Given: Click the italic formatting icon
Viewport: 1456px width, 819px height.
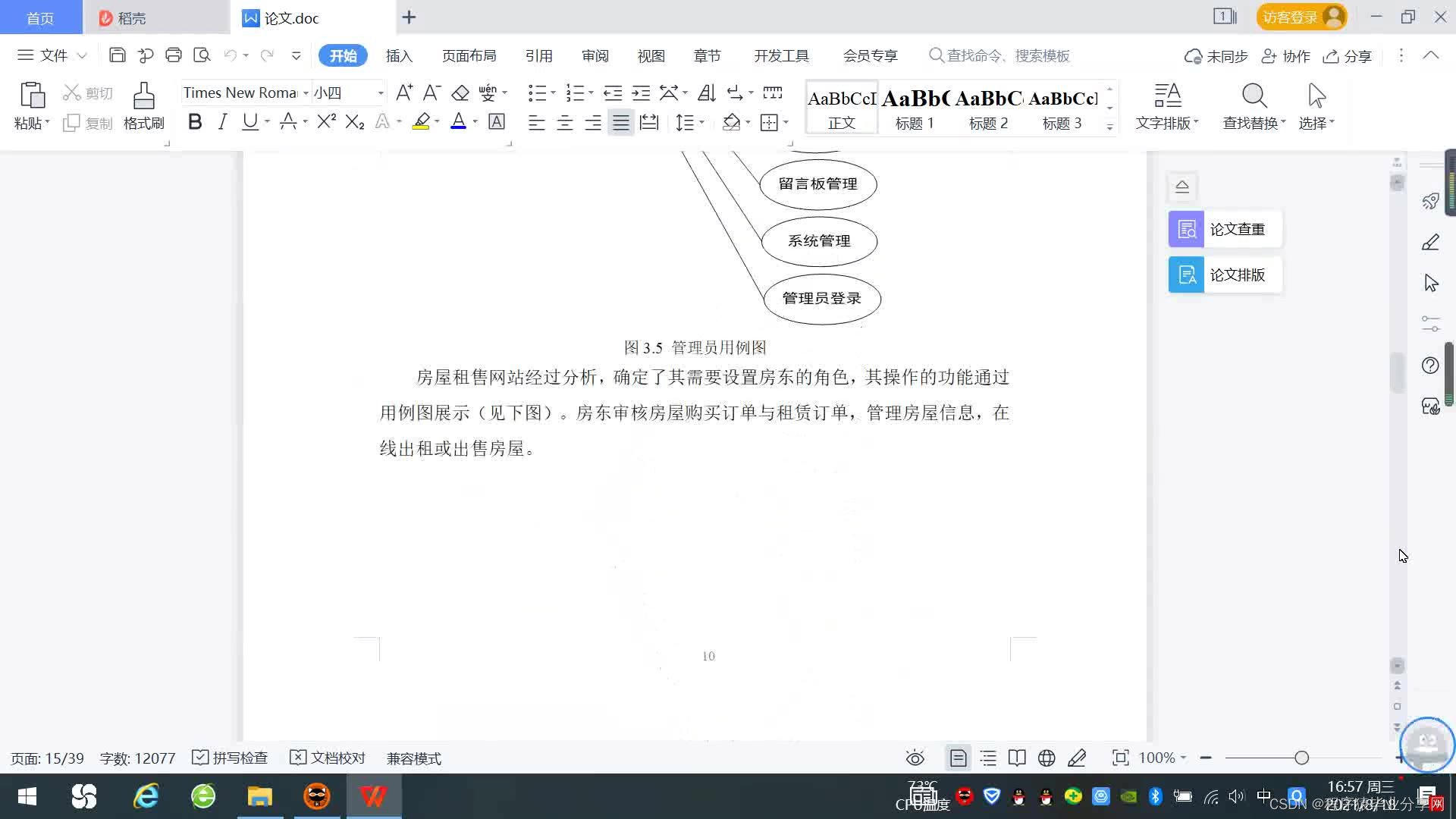Looking at the screenshot, I should coord(222,122).
